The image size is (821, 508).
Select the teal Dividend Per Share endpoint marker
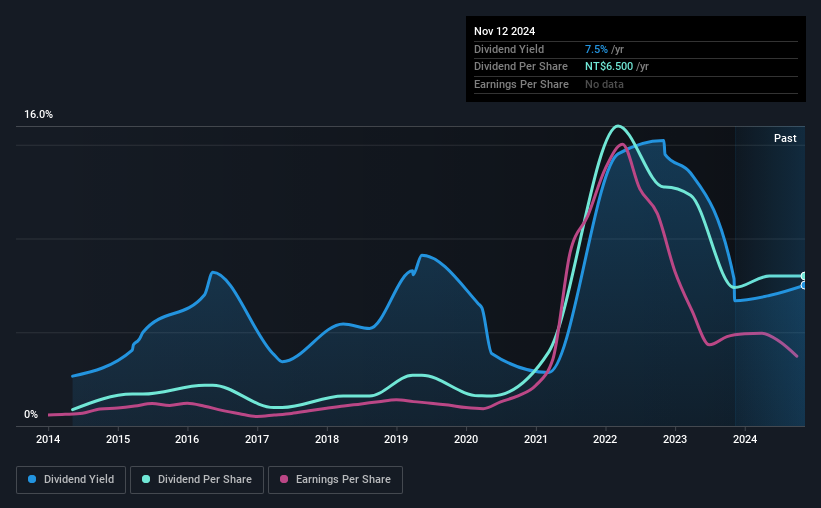click(804, 276)
